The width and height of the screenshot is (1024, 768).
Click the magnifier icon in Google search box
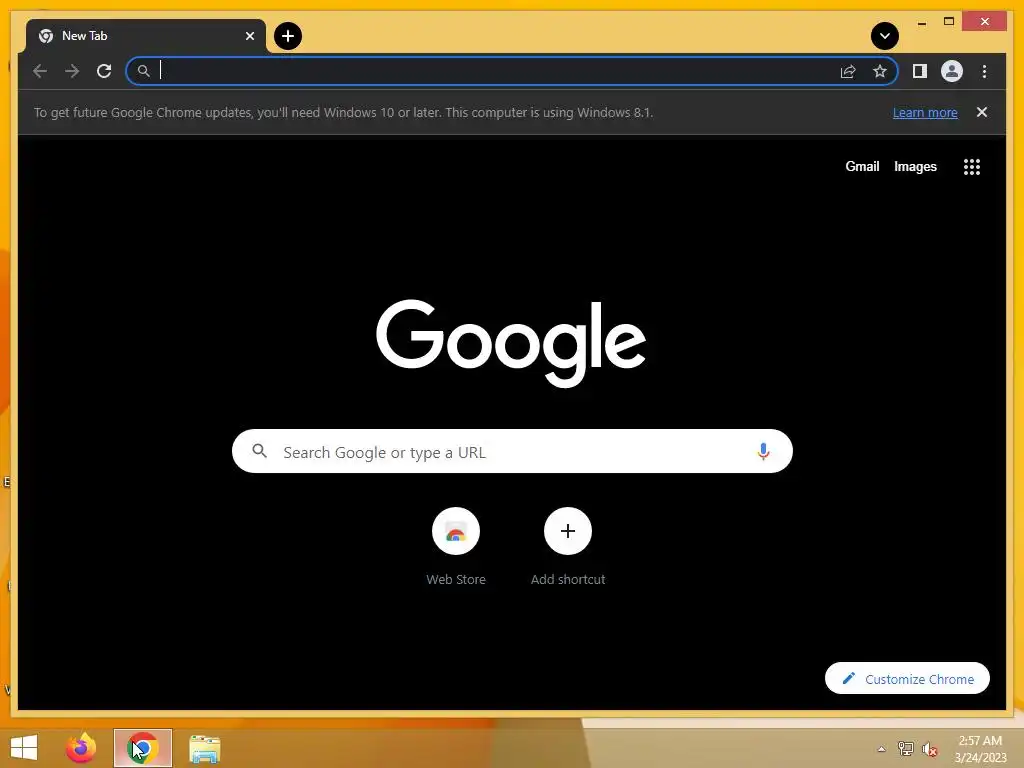259,451
